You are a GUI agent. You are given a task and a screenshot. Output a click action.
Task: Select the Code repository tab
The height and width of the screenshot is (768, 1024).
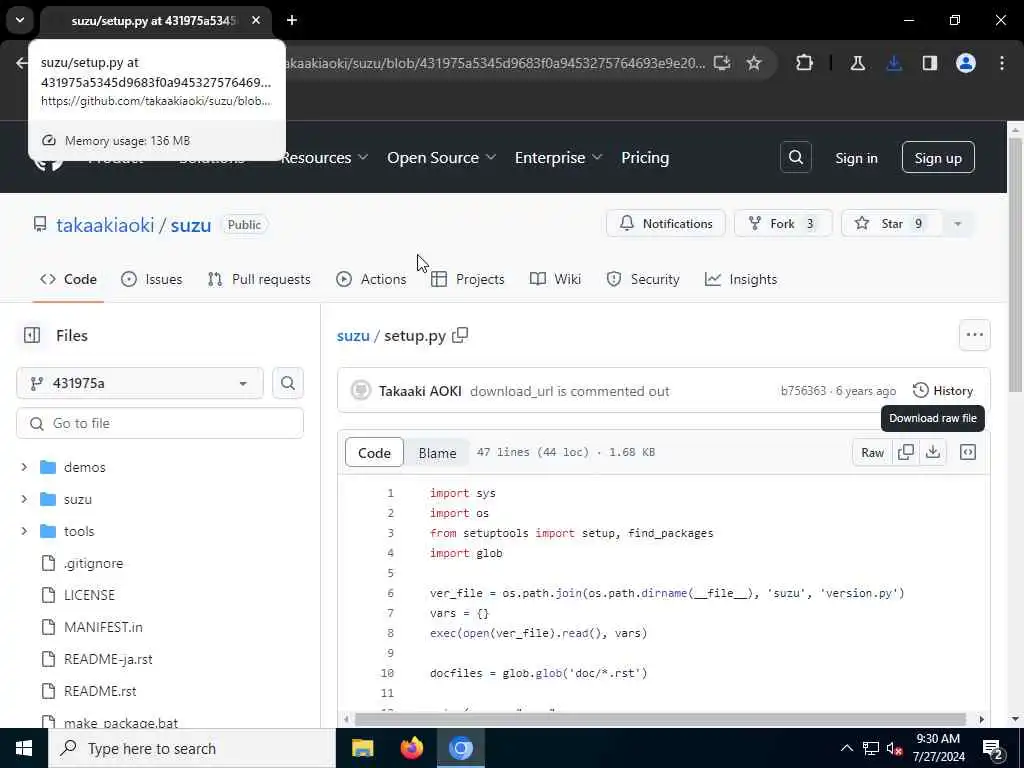pos(69,280)
